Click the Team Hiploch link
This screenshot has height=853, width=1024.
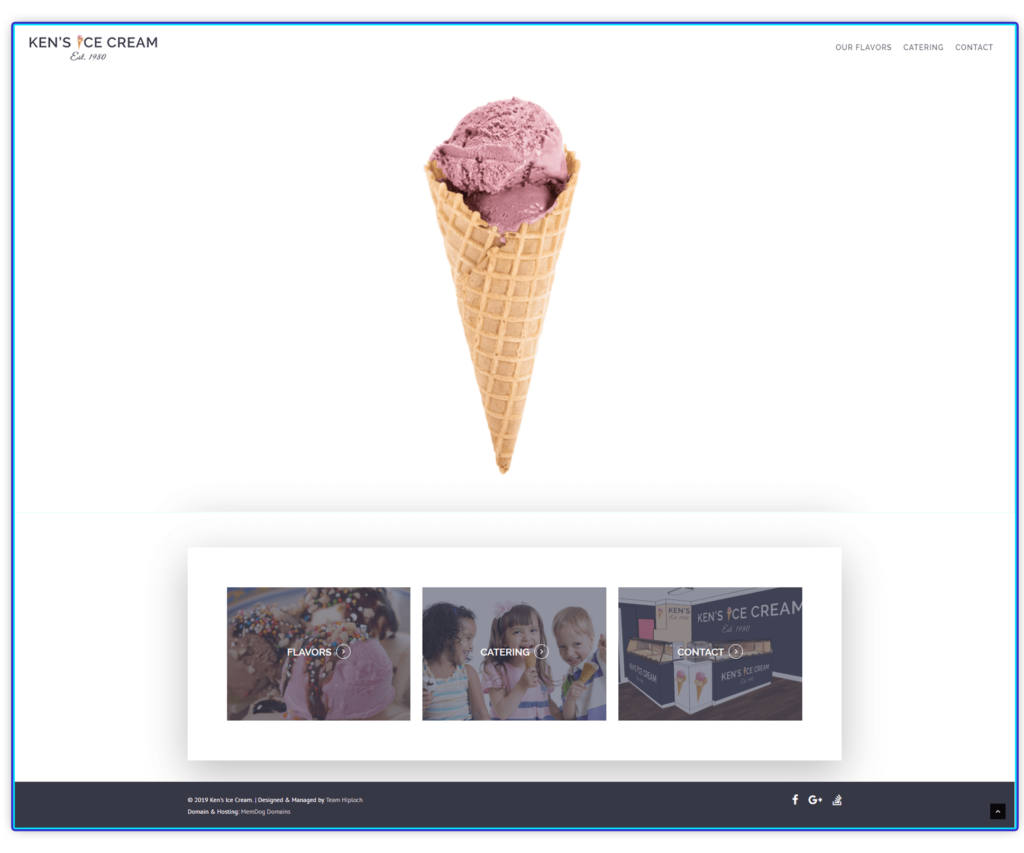pos(345,799)
